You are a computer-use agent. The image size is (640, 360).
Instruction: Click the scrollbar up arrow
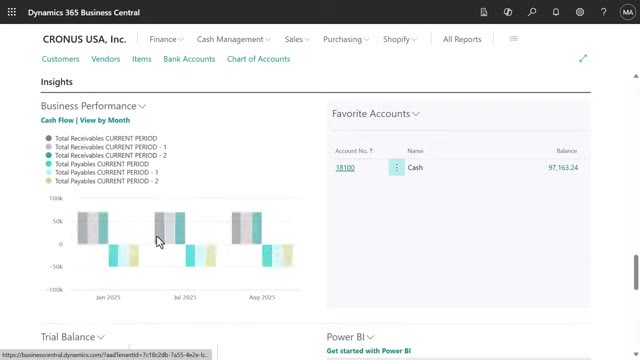click(636, 76)
